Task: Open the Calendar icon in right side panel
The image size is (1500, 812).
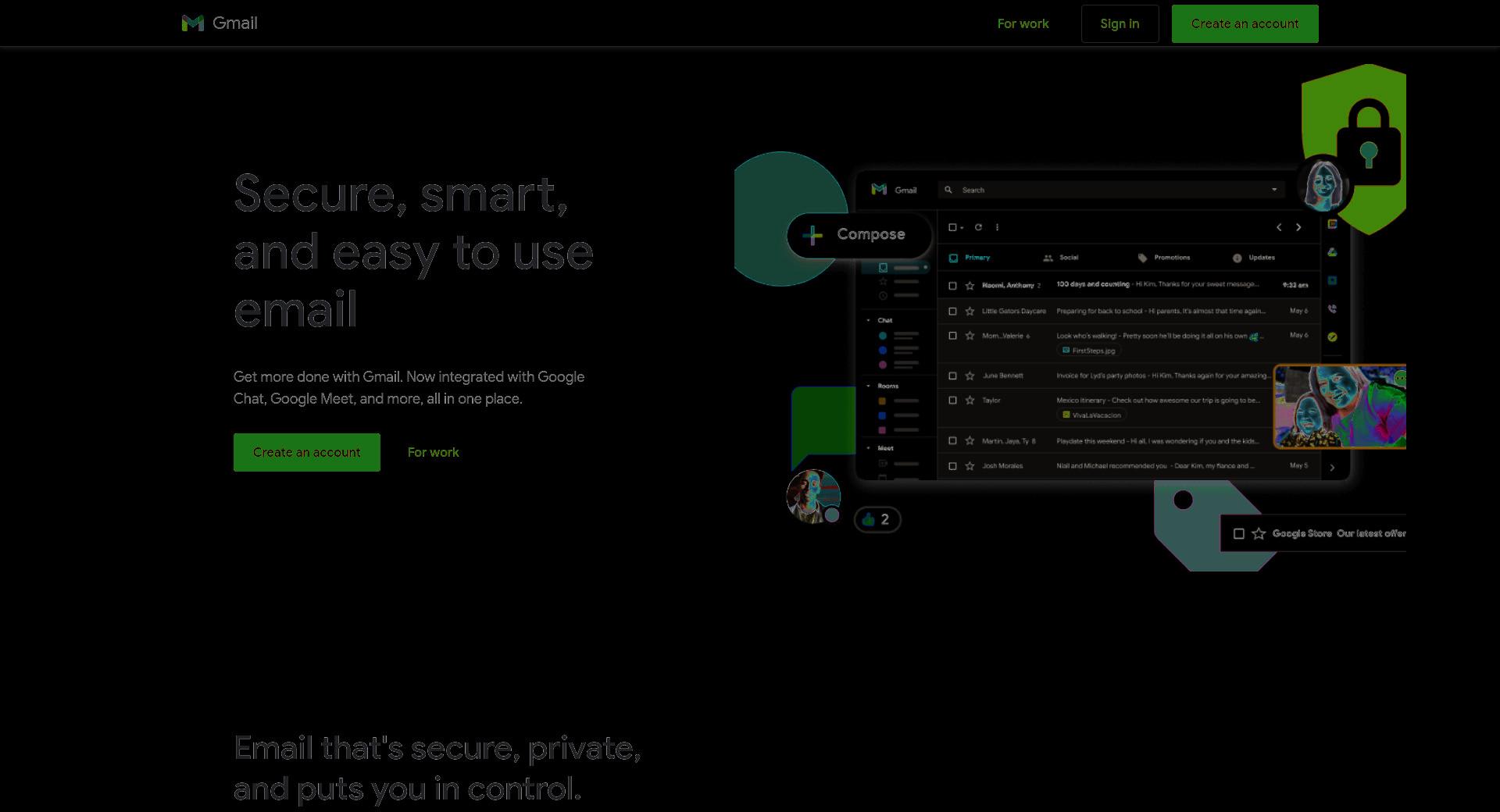Action: [x=1332, y=224]
